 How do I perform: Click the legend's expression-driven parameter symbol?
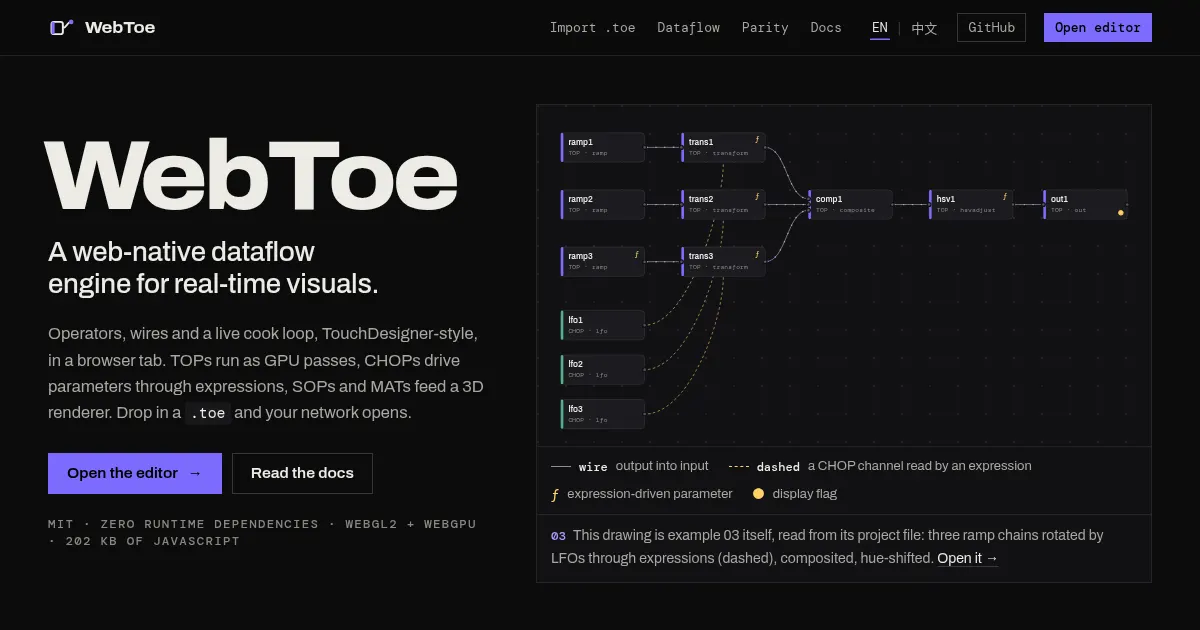555,494
